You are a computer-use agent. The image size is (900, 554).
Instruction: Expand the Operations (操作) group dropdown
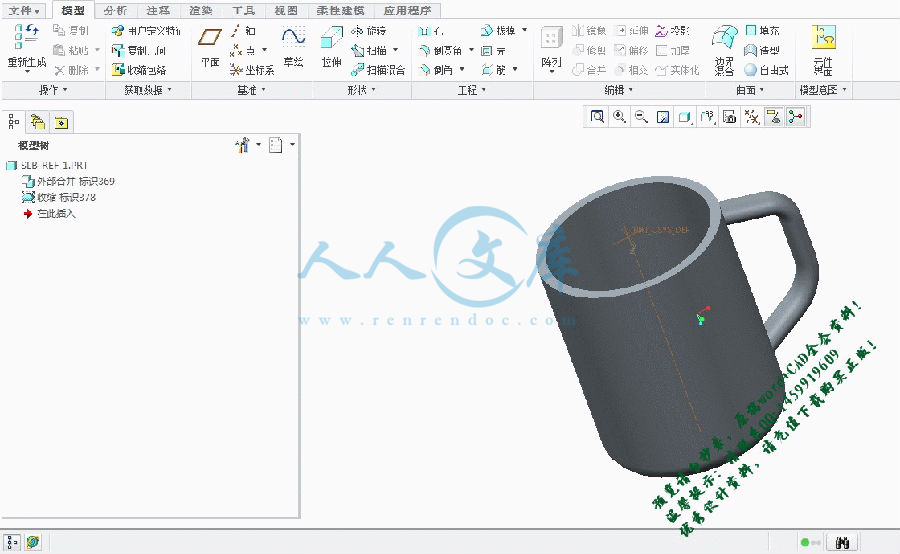coord(53,90)
